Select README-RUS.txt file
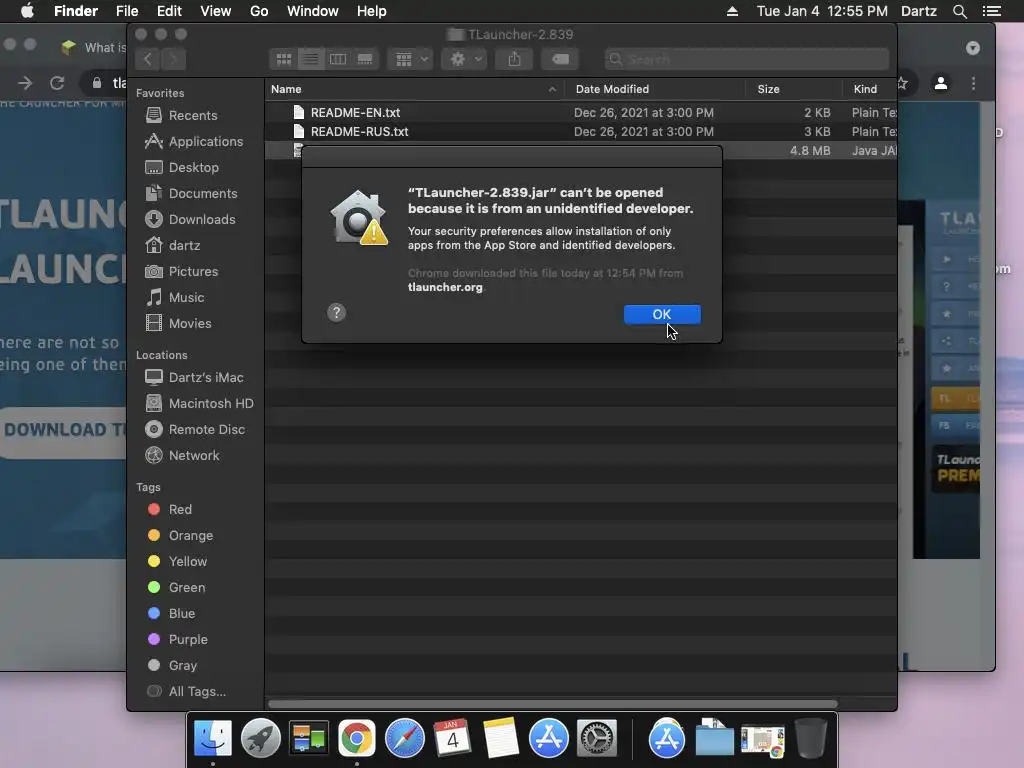 [x=359, y=131]
